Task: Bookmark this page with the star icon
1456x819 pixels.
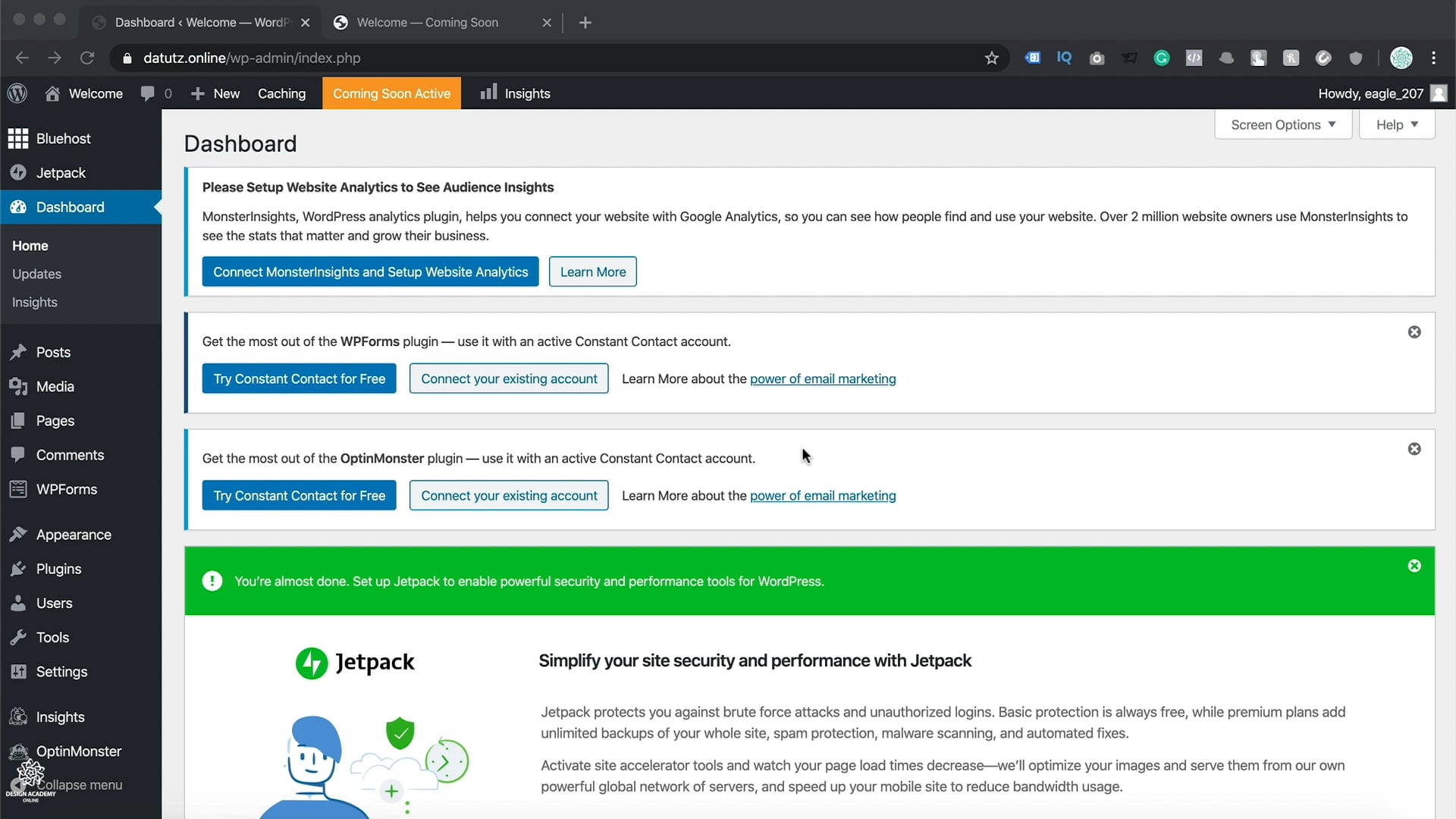Action: coord(991,58)
